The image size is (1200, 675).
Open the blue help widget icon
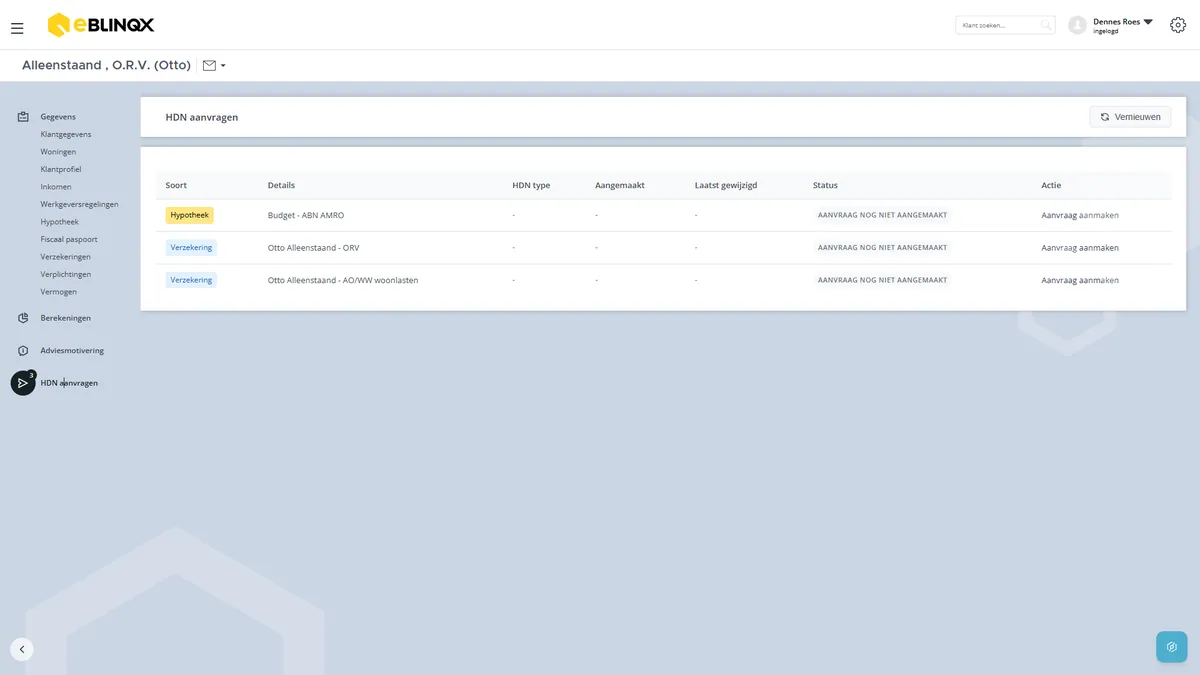coord(1171,647)
